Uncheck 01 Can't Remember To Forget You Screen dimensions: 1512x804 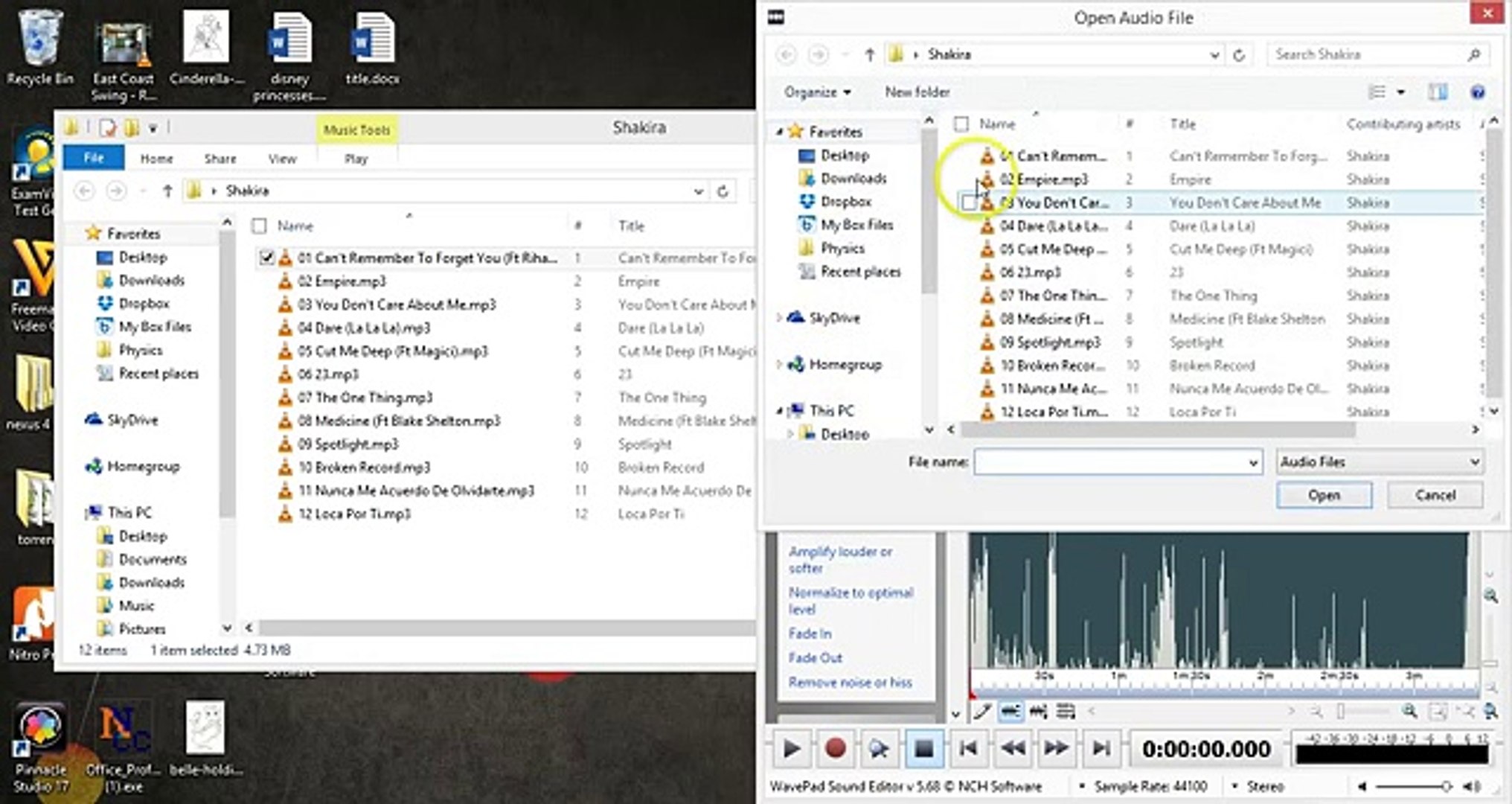click(266, 258)
